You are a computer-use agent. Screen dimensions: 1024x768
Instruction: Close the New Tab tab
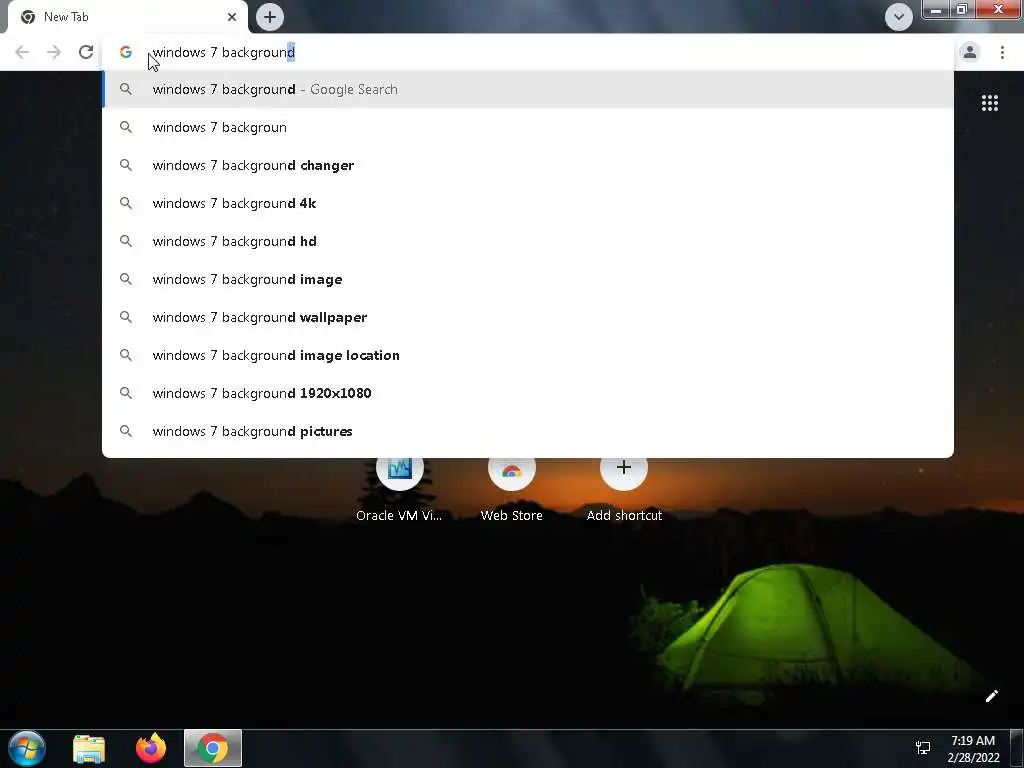tap(232, 17)
